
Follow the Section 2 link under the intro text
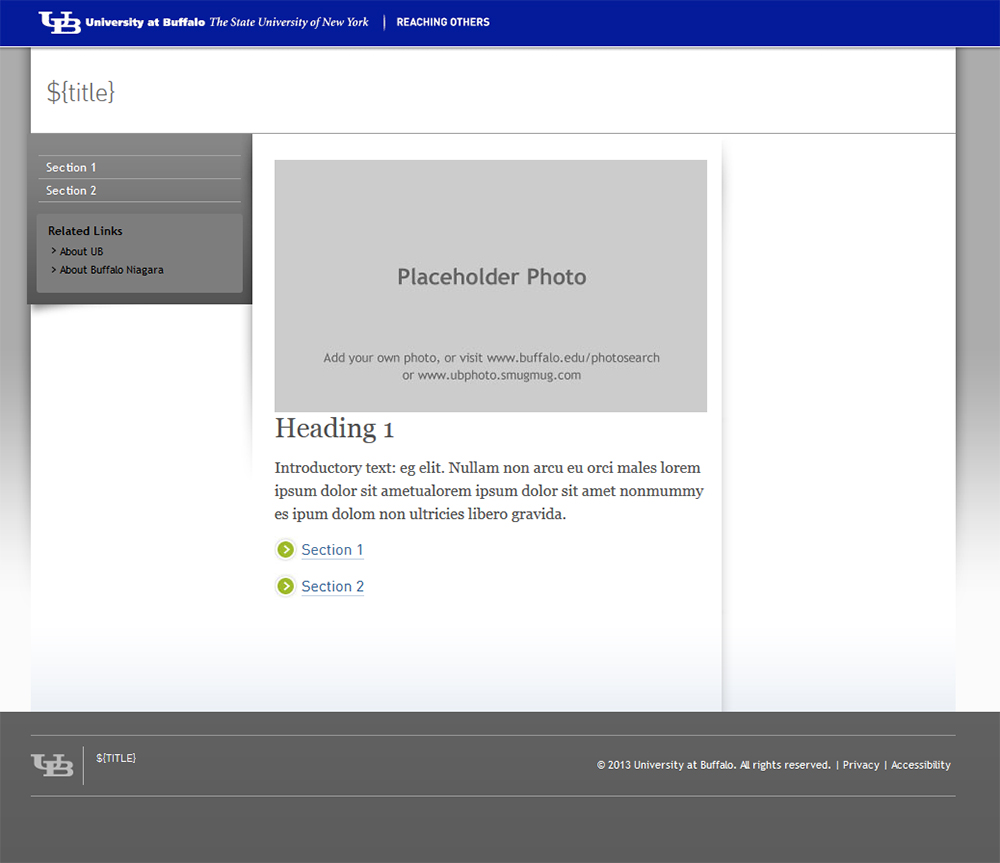coord(332,587)
